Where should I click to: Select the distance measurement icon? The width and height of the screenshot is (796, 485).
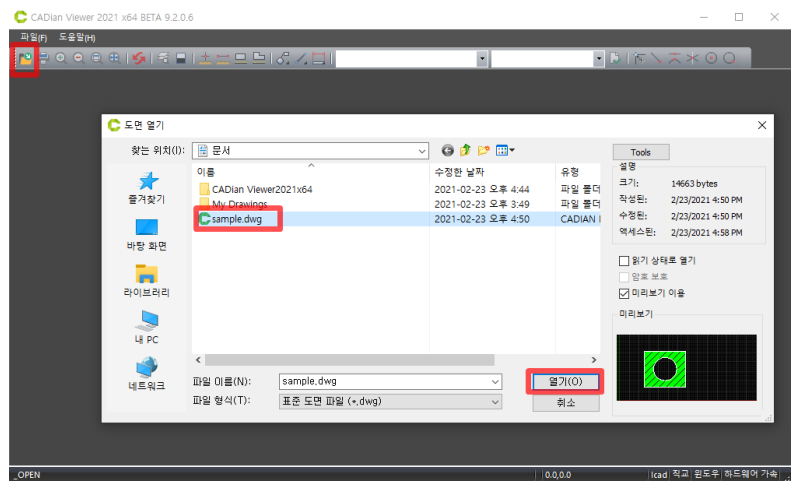223,58
